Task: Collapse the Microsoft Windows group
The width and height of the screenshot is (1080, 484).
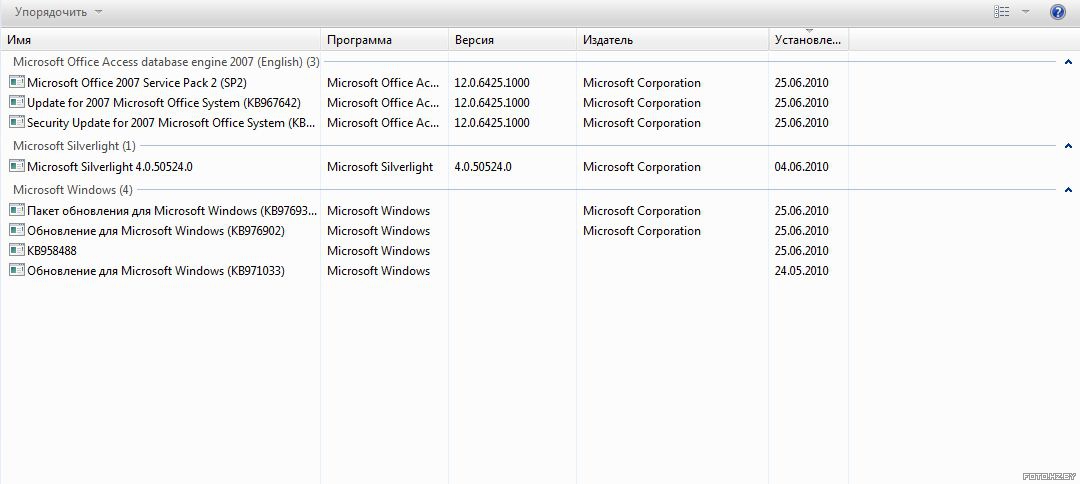Action: click(1068, 189)
